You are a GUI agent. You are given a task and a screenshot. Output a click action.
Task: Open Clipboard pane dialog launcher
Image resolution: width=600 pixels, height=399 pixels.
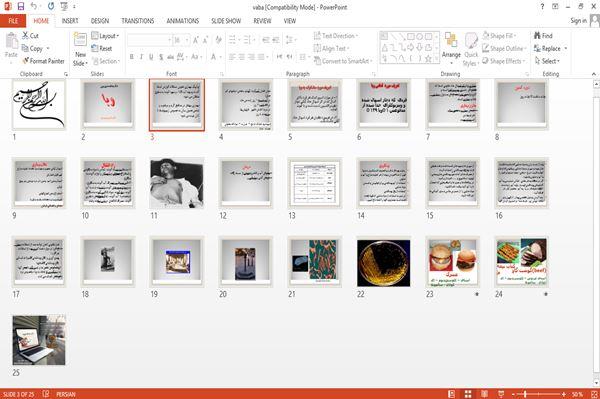point(66,74)
